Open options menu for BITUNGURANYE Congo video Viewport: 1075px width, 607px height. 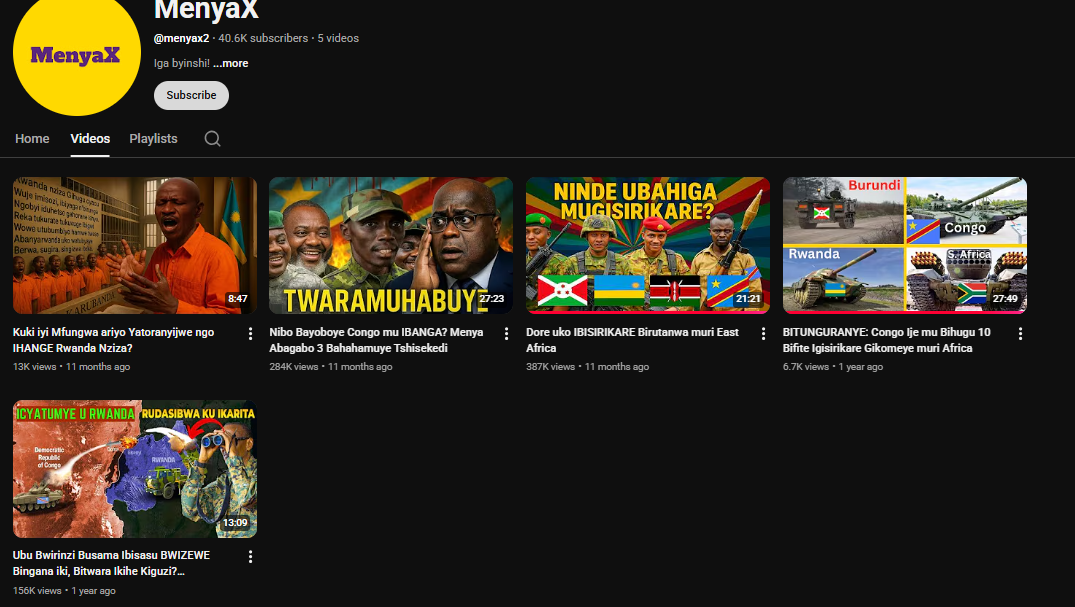coord(1020,333)
